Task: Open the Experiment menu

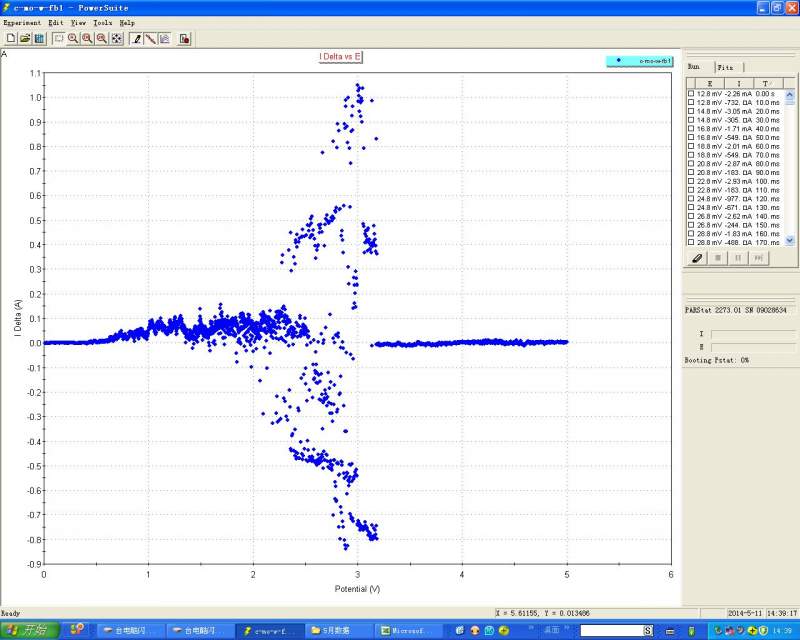Action: pos(22,22)
